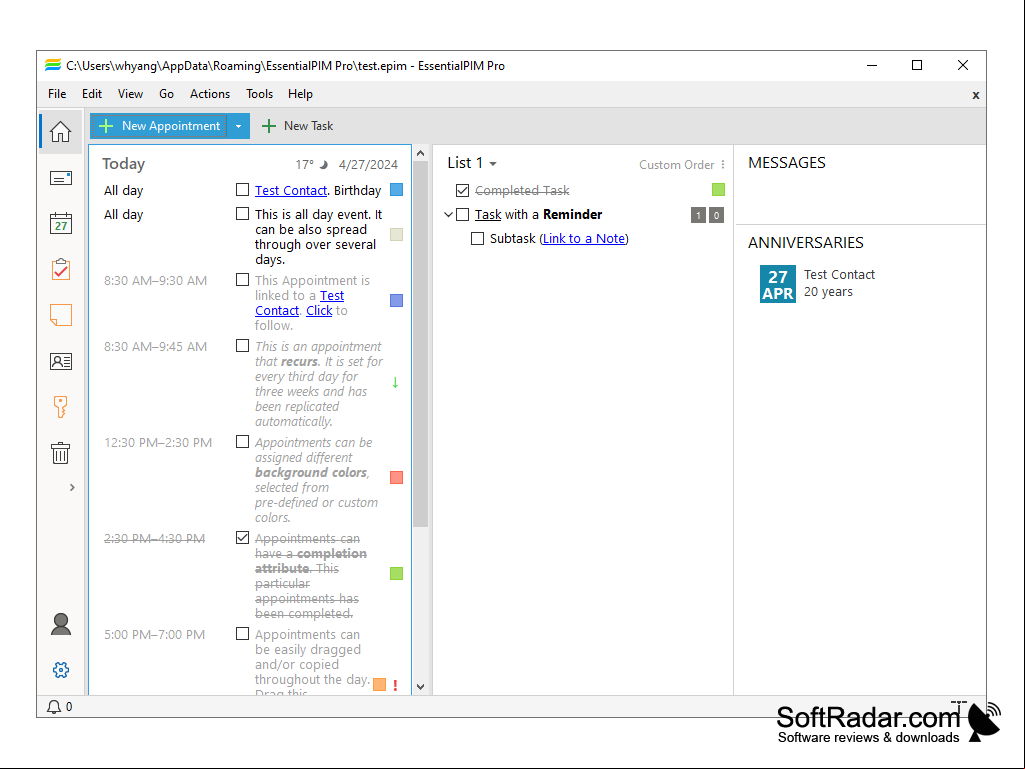Viewport: 1025px width, 769px height.
Task: Click the '1' badge on Task with a Reminder
Action: tap(698, 215)
